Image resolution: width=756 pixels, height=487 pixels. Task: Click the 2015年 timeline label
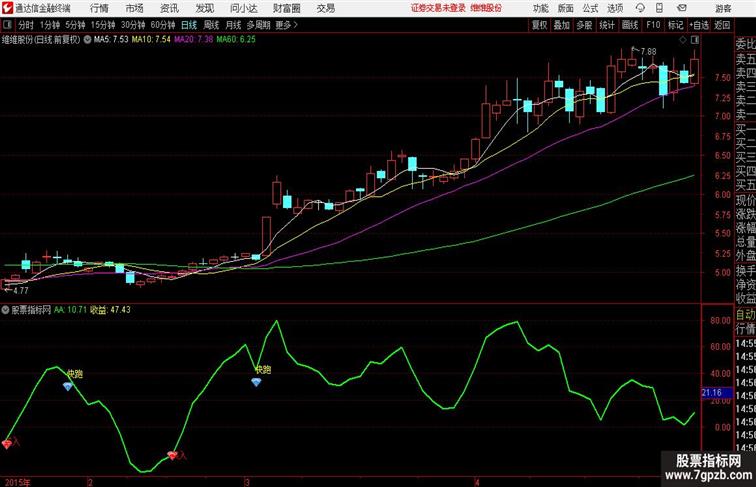click(17, 482)
